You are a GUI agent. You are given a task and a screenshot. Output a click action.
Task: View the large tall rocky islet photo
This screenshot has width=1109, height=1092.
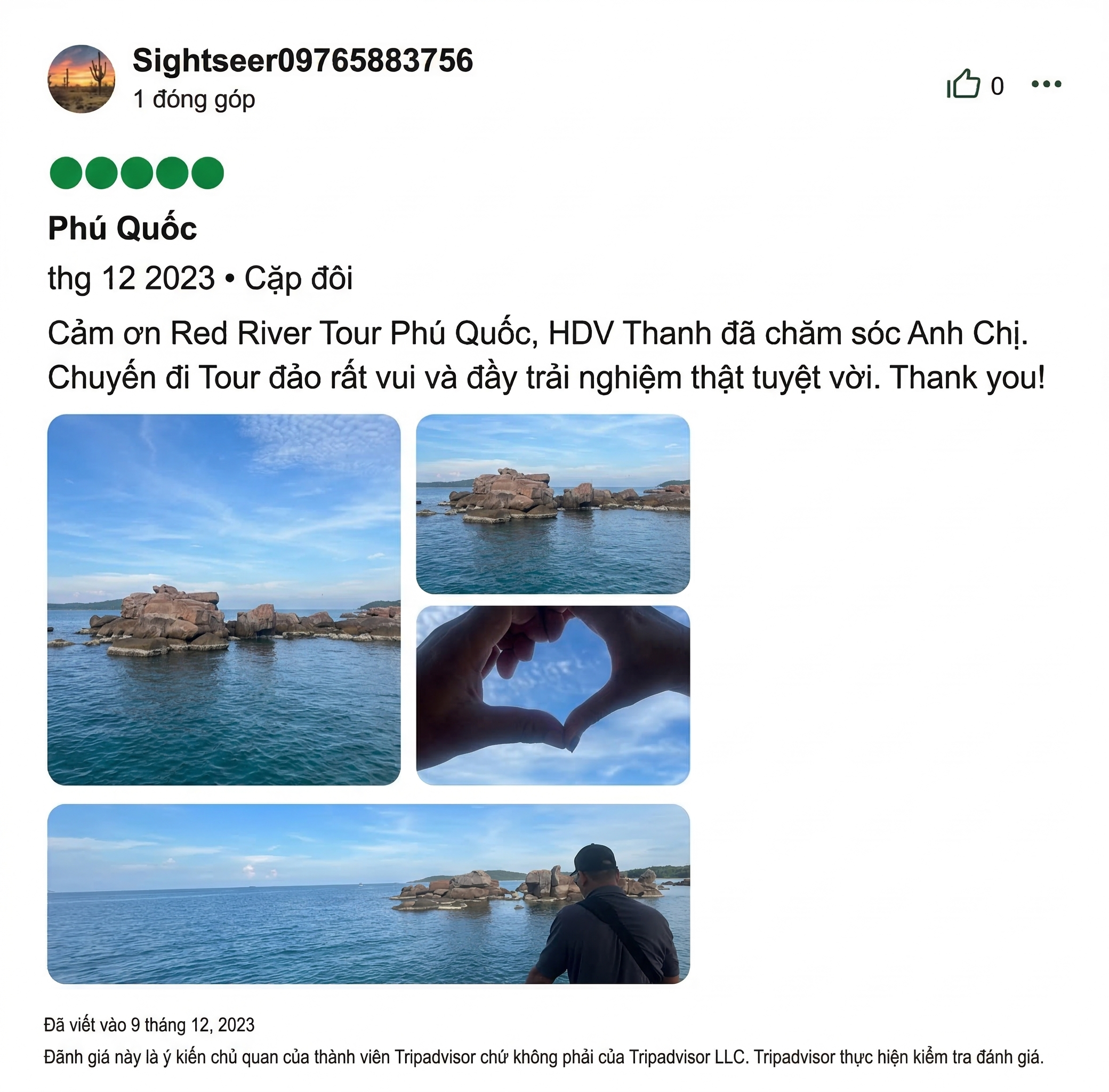click(223, 599)
